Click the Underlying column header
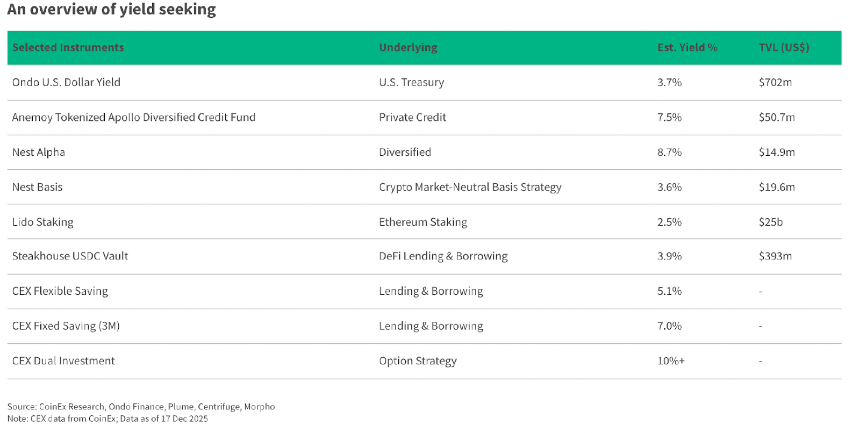This screenshot has width=860, height=433. [x=408, y=48]
